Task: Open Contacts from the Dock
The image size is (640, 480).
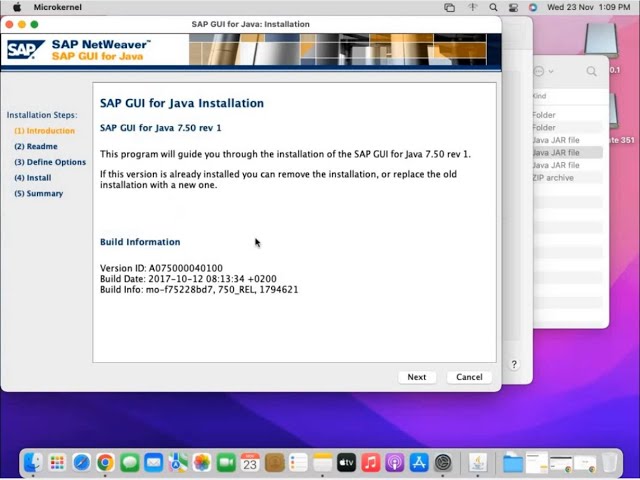Action: (274, 463)
